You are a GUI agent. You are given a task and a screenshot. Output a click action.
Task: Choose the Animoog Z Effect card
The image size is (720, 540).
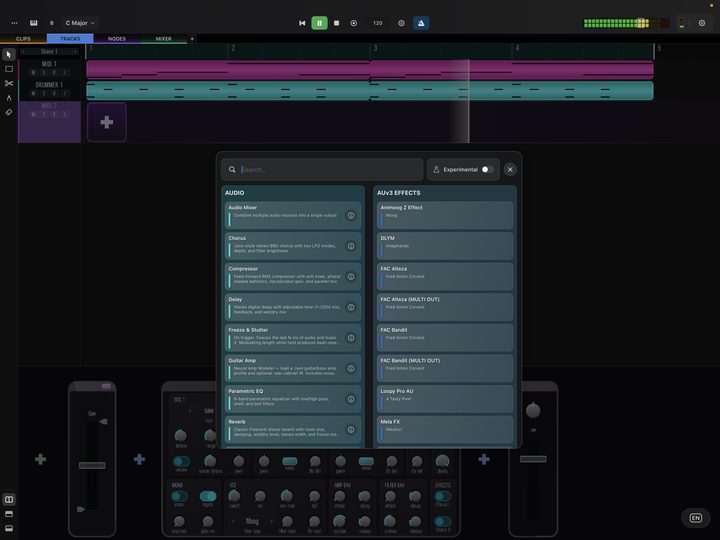click(x=445, y=215)
